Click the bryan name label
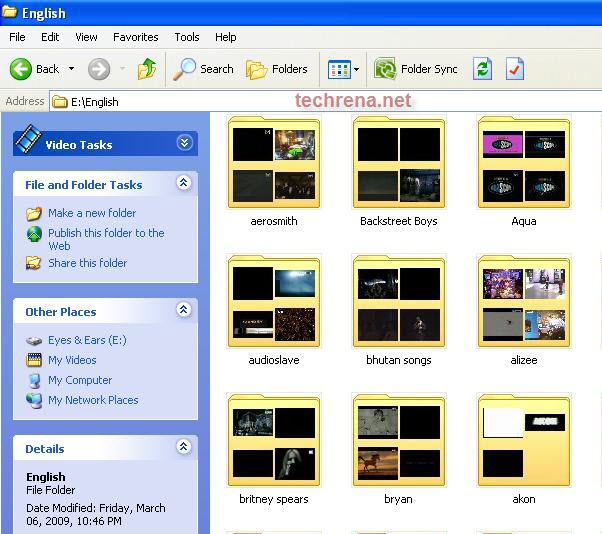 point(399,499)
